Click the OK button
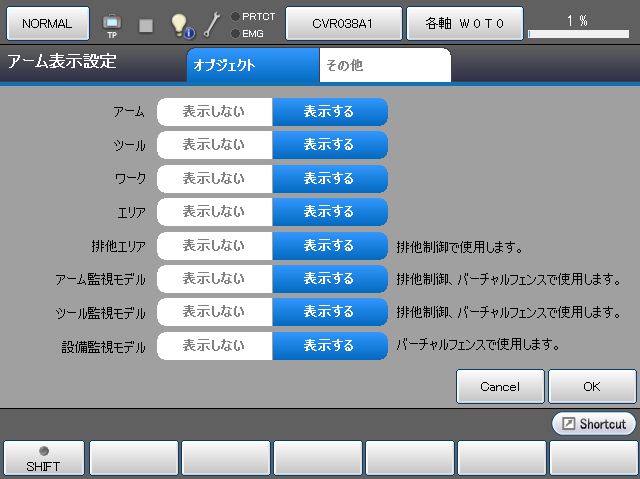 [x=592, y=386]
